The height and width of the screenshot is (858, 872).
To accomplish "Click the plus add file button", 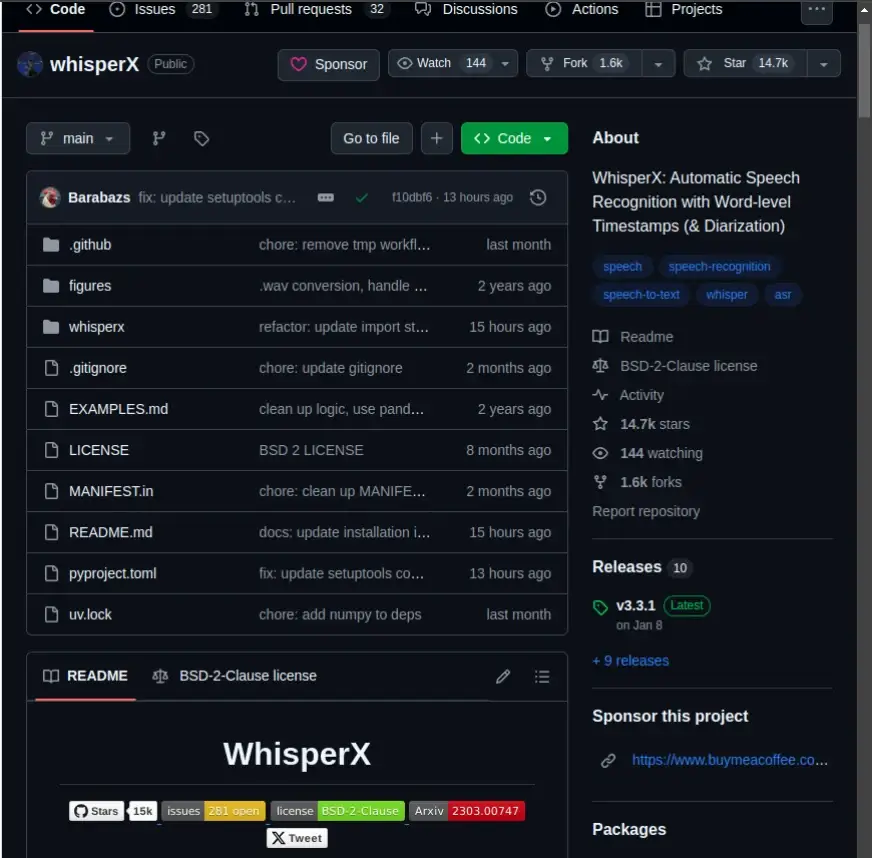I will [x=437, y=138].
